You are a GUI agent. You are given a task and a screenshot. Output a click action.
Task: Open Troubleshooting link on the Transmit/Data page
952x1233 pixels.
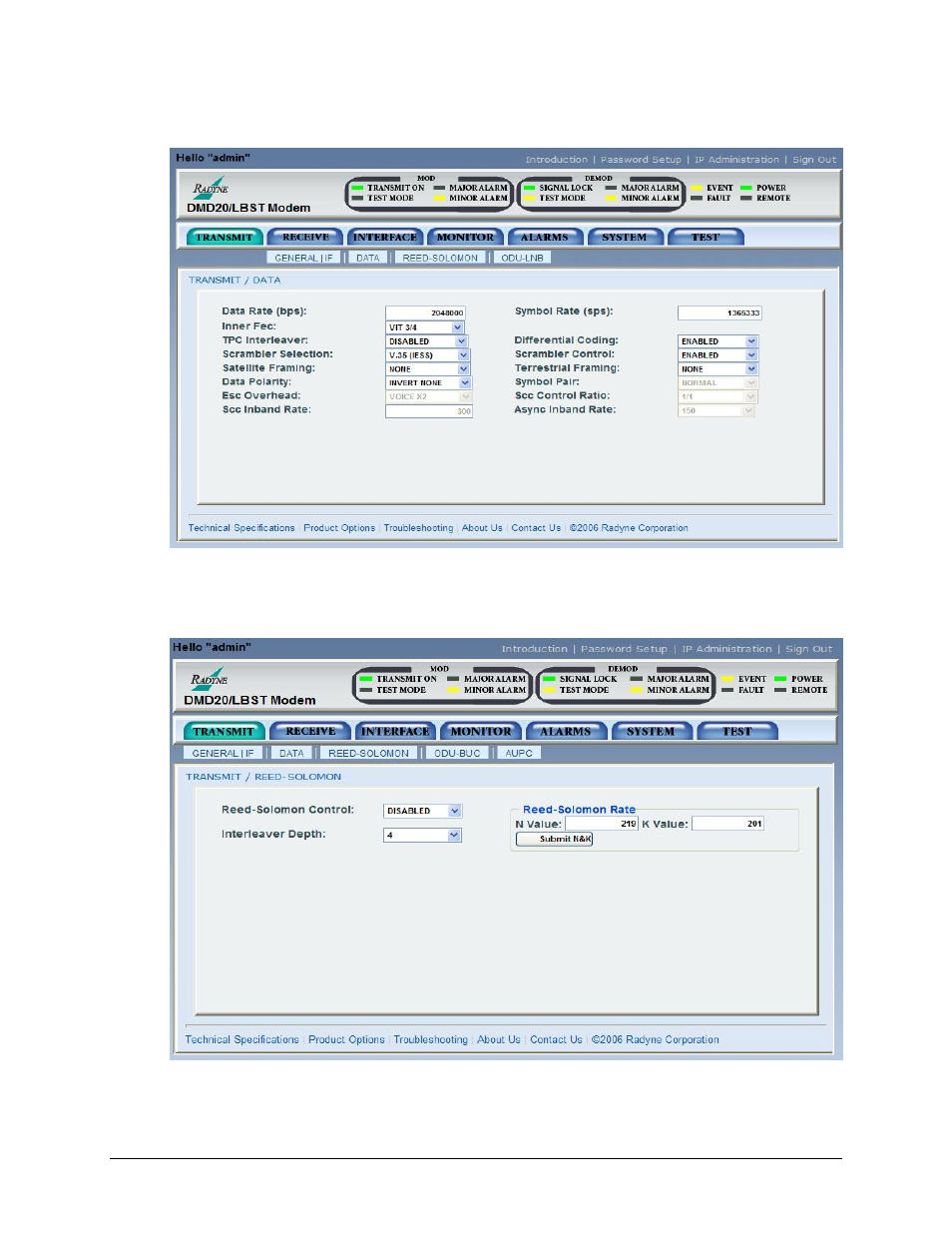(x=418, y=528)
